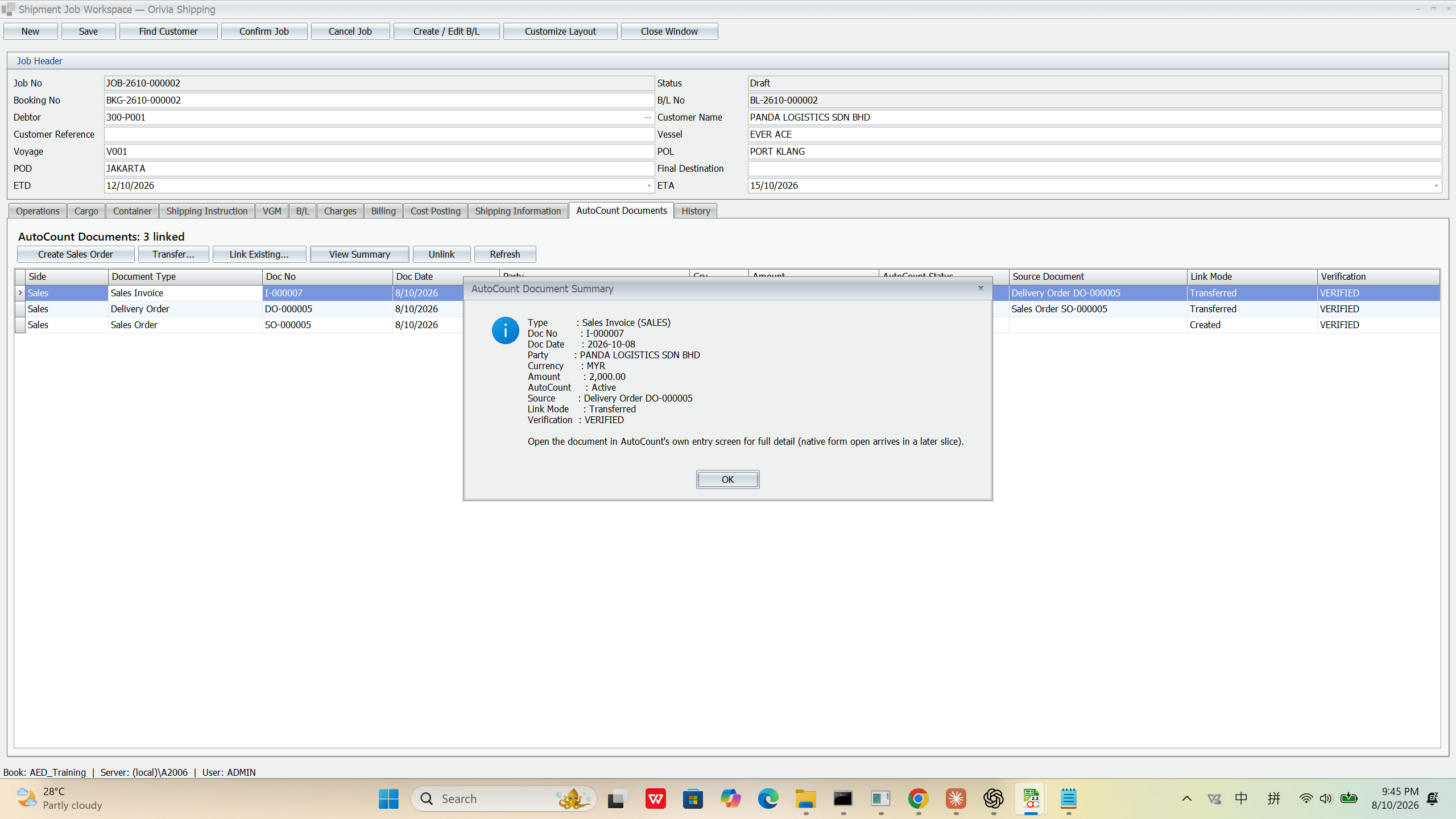Viewport: 1456px width, 819px height.
Task: Open the ChatGPT taskbar icon
Action: pos(993,798)
